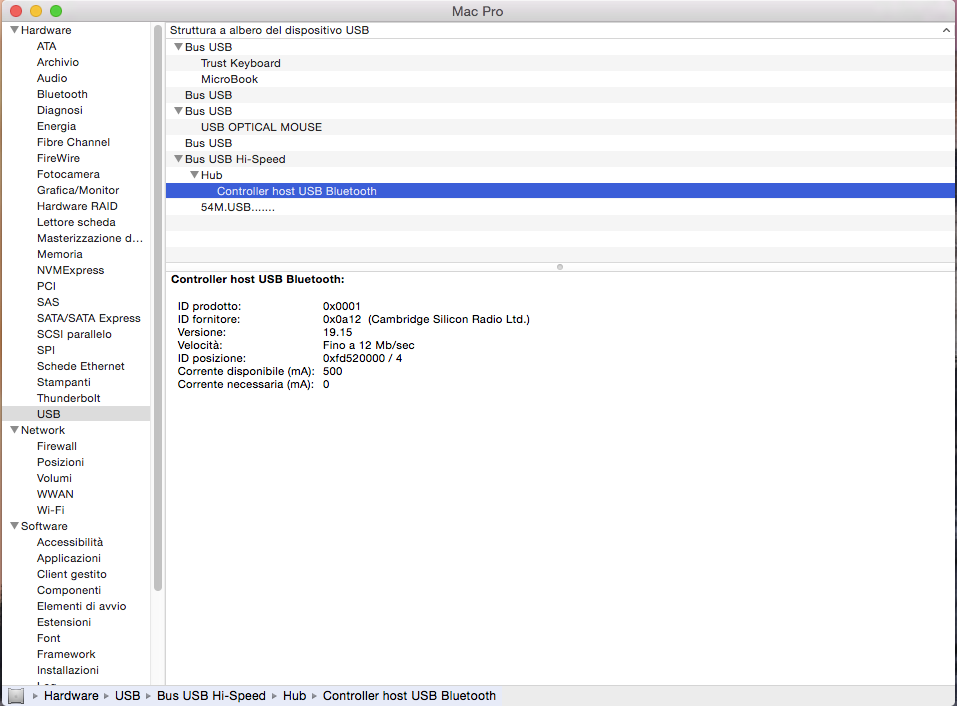
Task: Open Installazioni under Software
Action: (68, 670)
